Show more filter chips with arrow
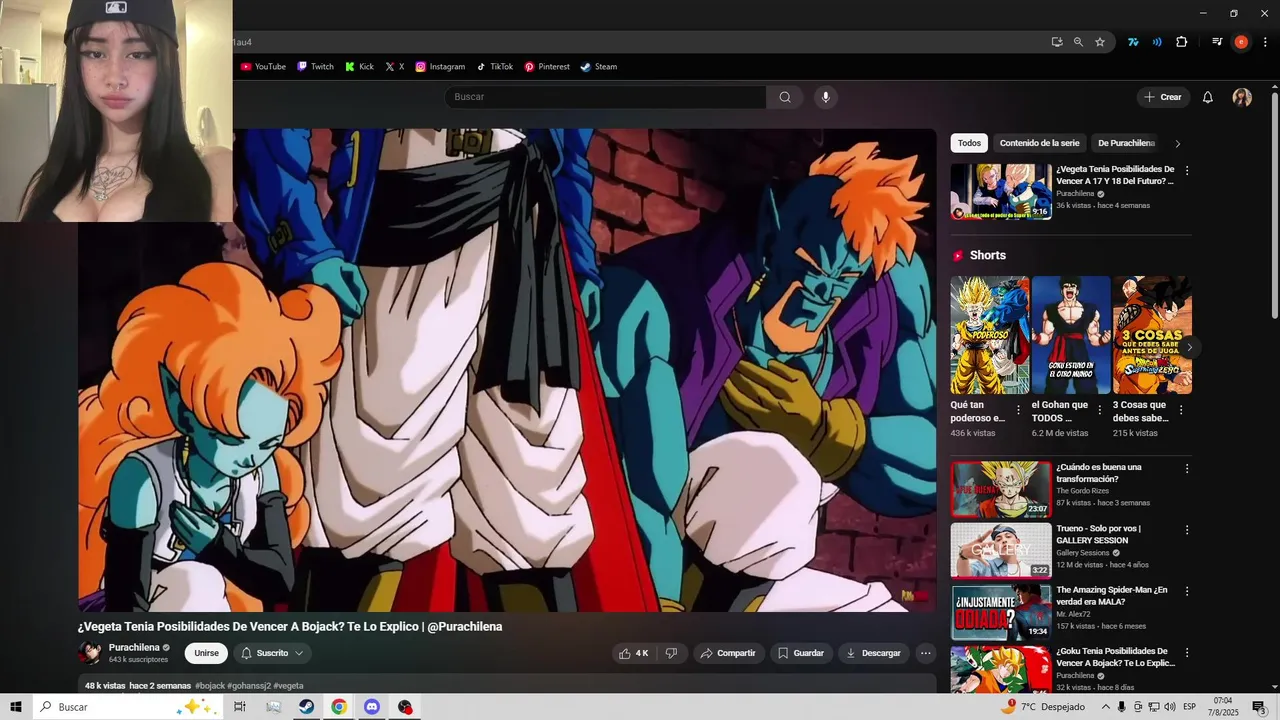 click(1177, 143)
